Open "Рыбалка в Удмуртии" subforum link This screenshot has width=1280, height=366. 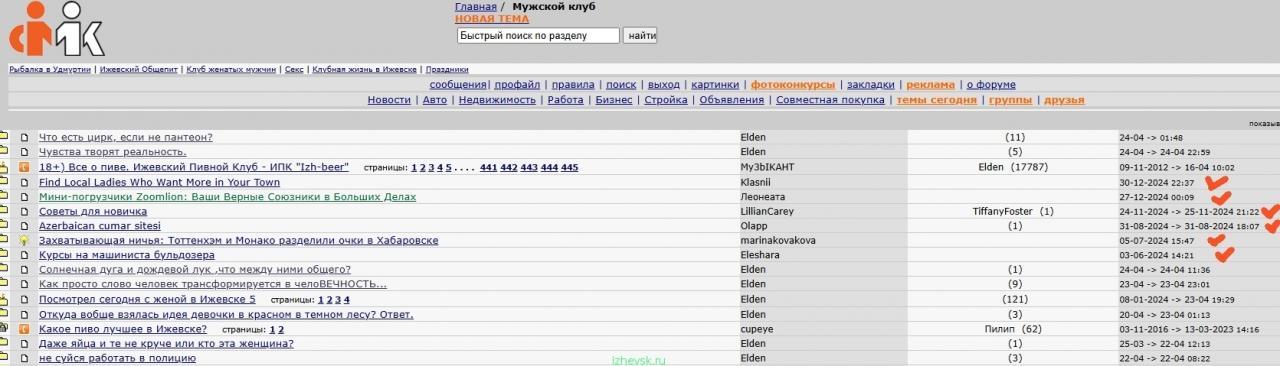(x=50, y=70)
